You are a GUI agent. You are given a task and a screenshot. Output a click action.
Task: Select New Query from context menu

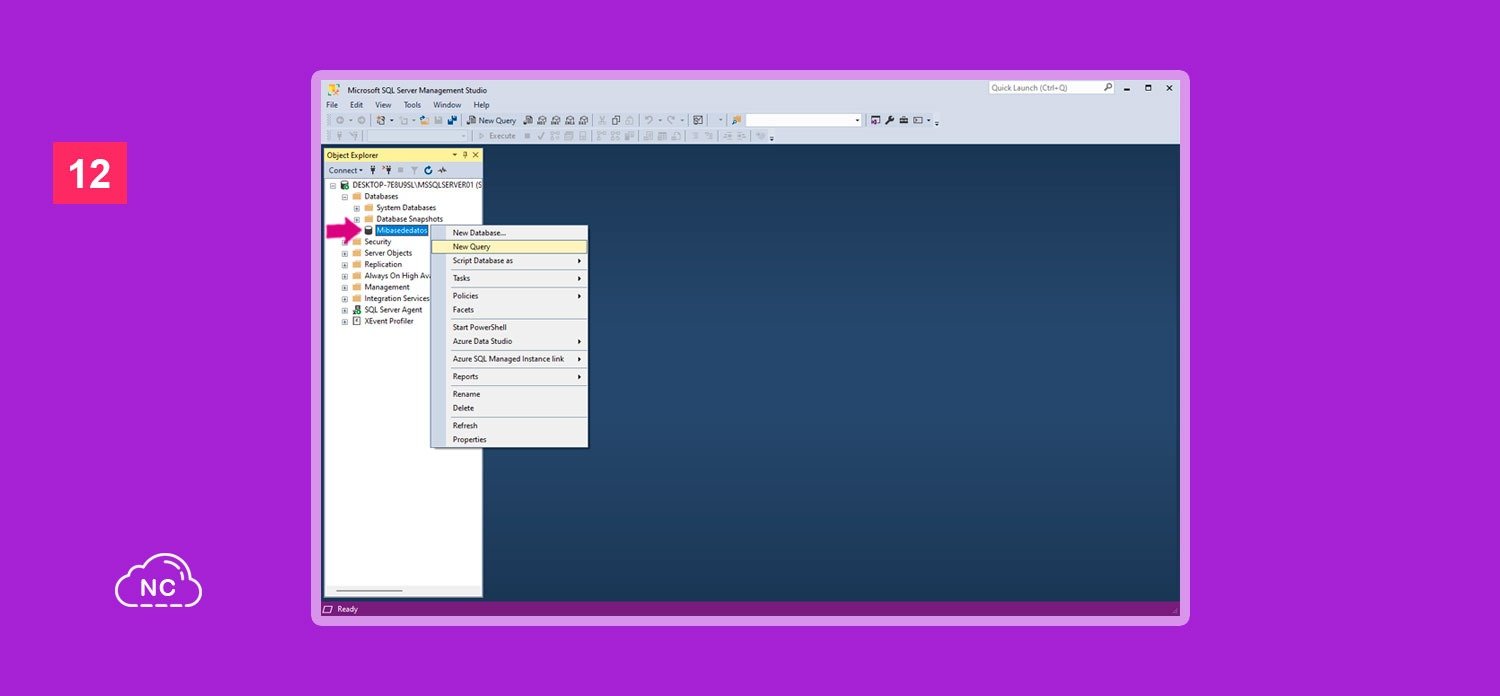(x=472, y=246)
